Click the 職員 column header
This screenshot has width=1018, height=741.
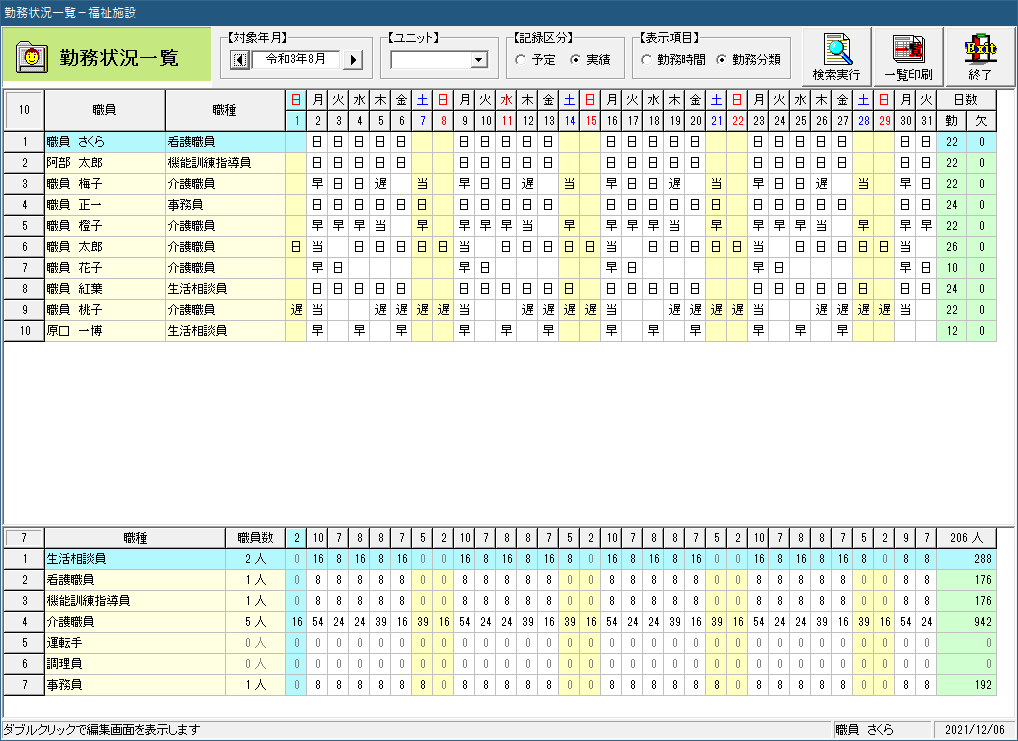coord(104,110)
